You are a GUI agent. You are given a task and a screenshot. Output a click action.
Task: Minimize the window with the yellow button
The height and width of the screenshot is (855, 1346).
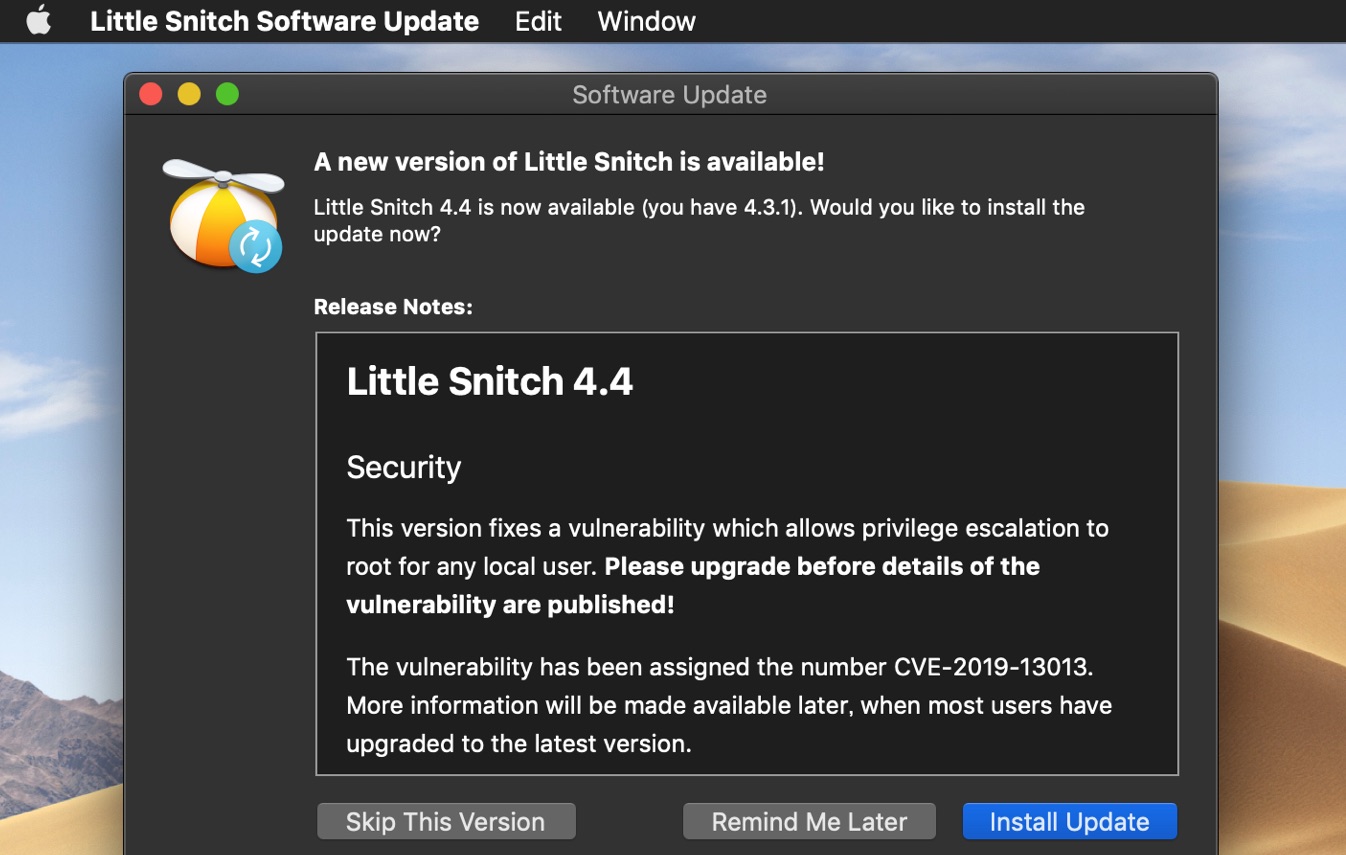pos(189,94)
